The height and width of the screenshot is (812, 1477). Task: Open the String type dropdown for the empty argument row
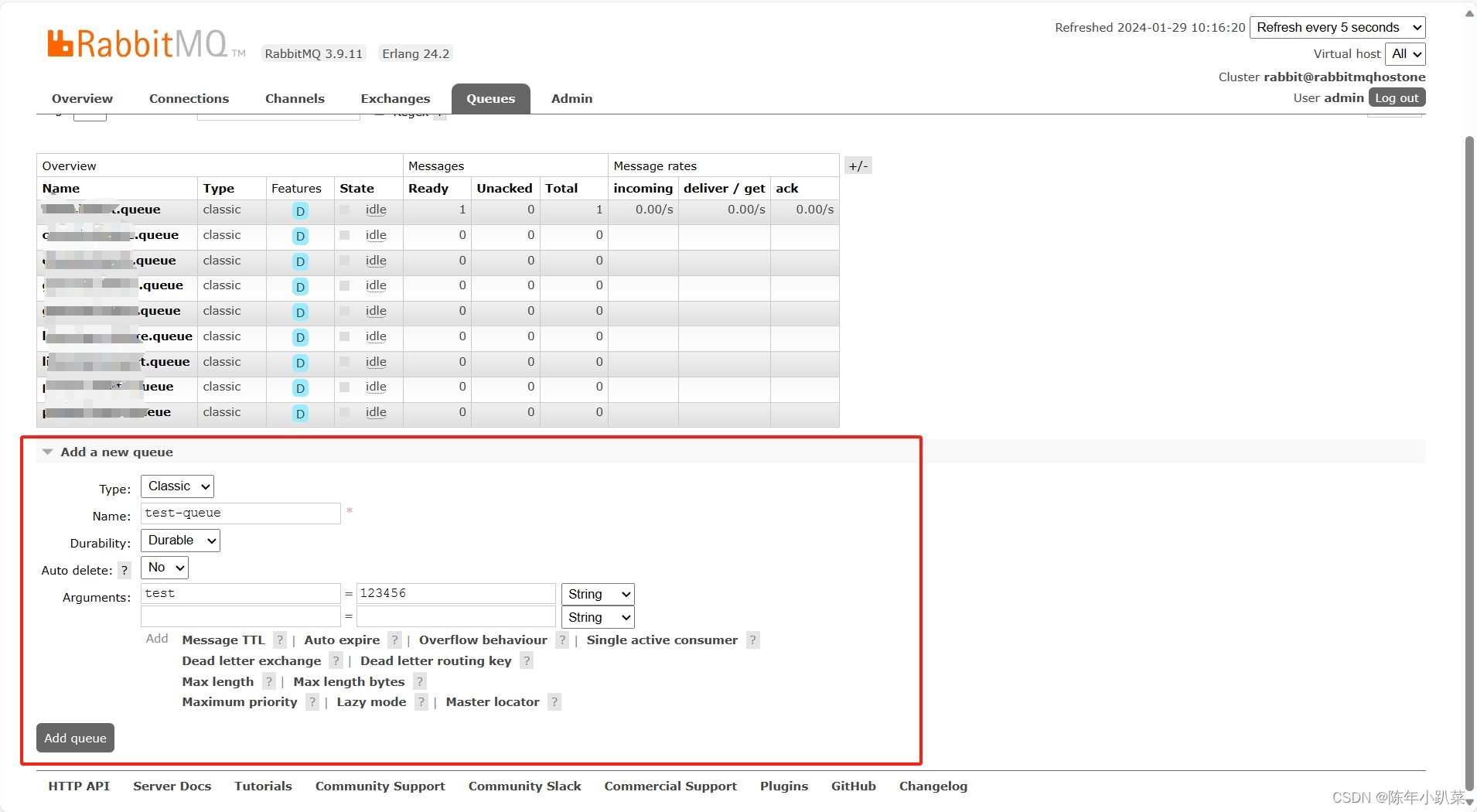[x=598, y=617]
